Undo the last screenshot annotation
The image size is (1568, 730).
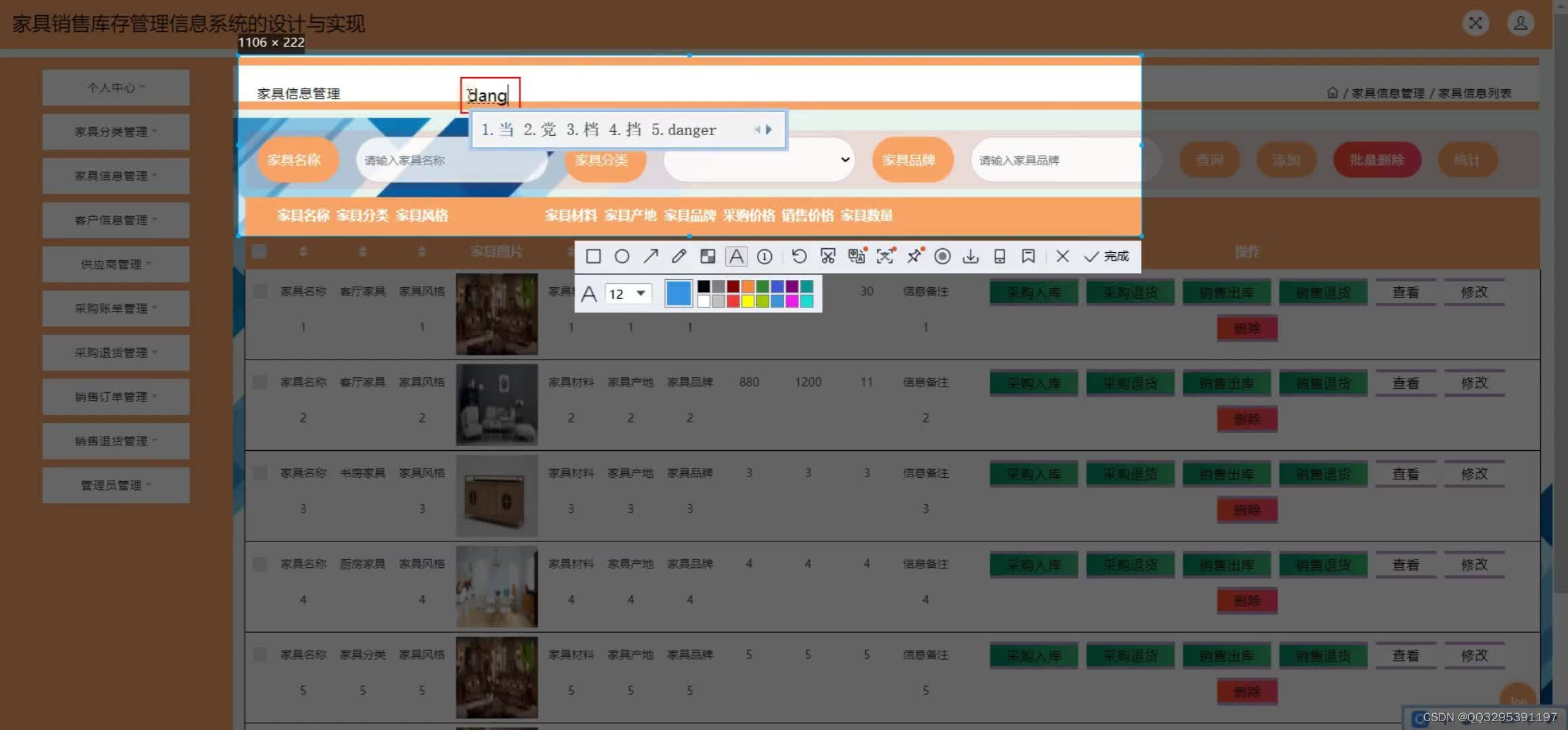(799, 256)
